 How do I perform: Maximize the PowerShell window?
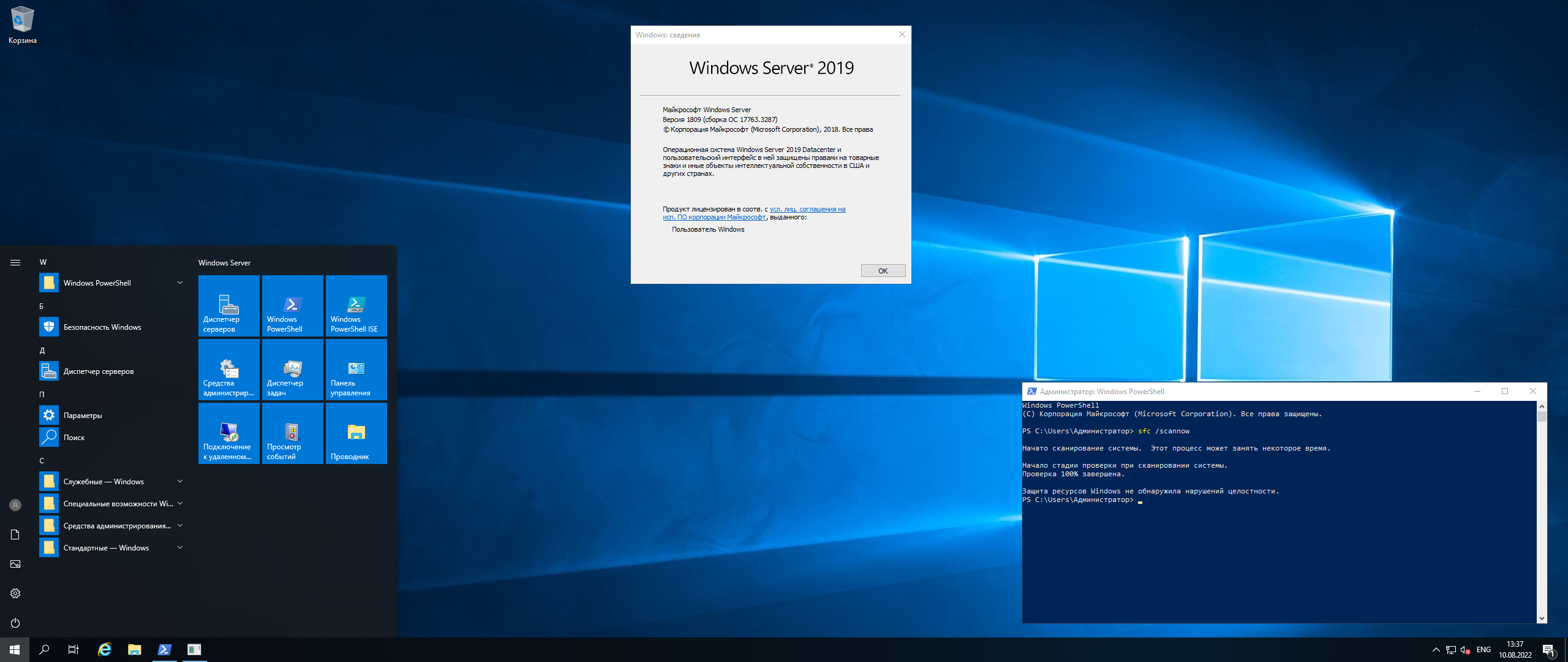coord(1505,391)
